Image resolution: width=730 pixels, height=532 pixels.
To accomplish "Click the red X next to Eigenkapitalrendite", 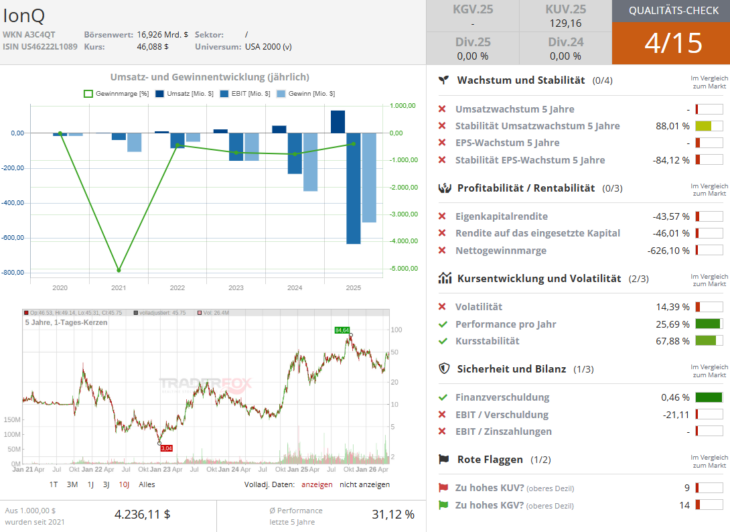I will (x=442, y=216).
